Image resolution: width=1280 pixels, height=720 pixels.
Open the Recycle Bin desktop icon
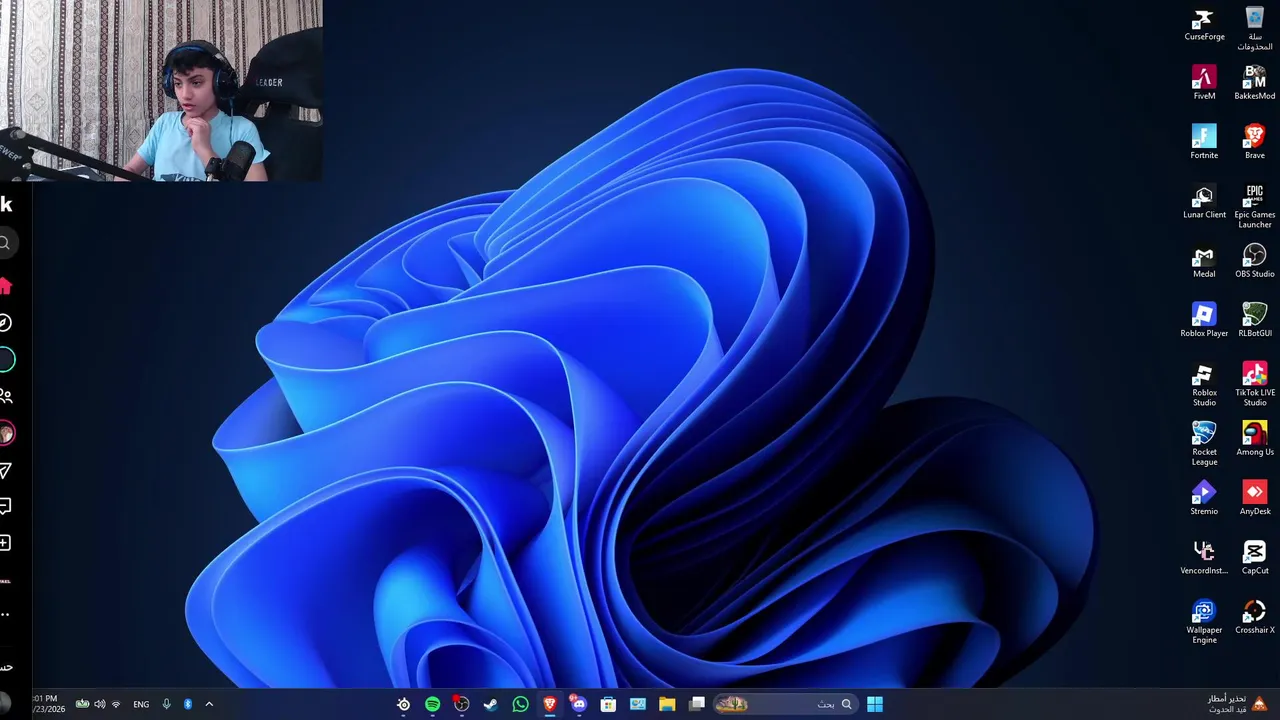pos(1254,29)
